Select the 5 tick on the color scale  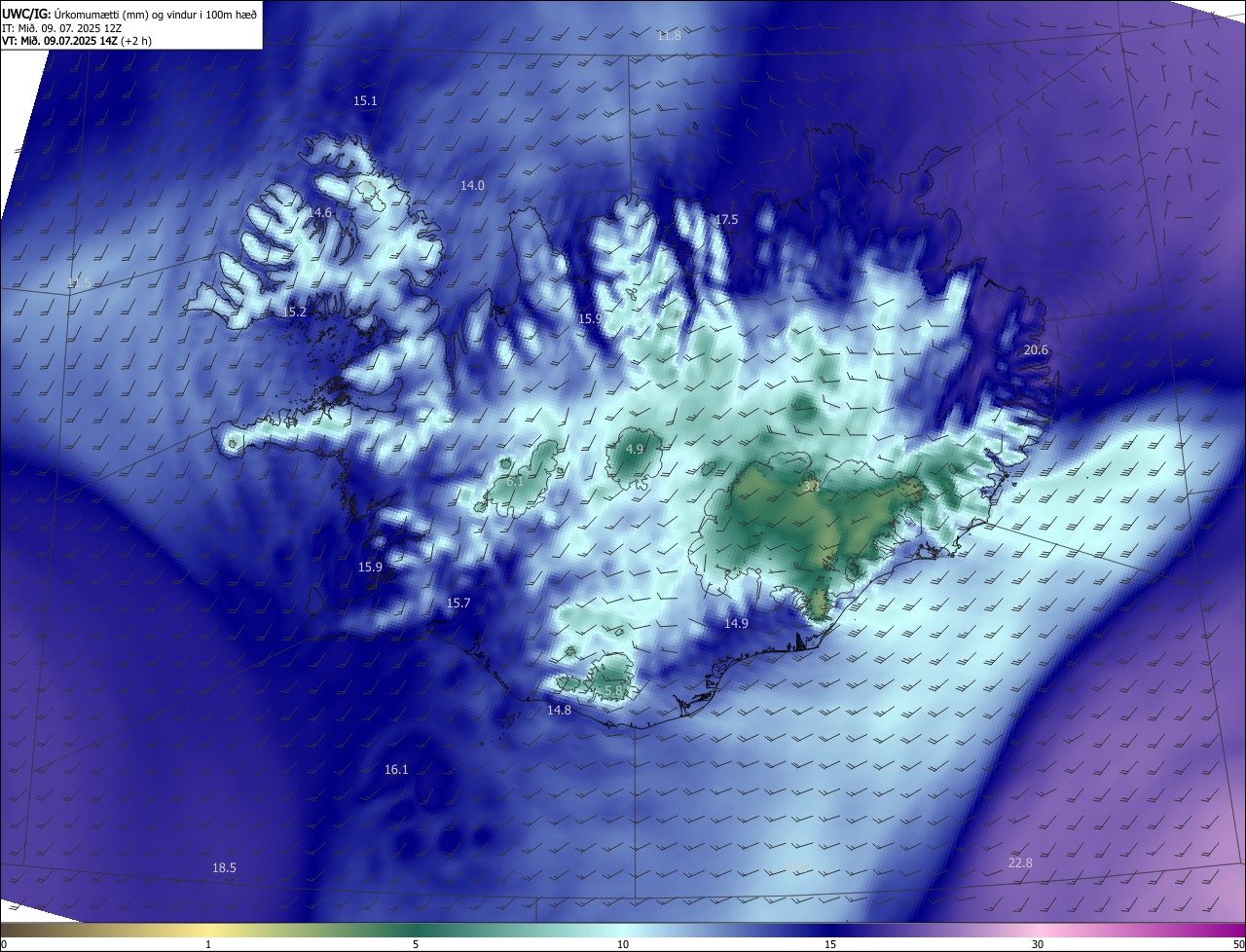416,945
